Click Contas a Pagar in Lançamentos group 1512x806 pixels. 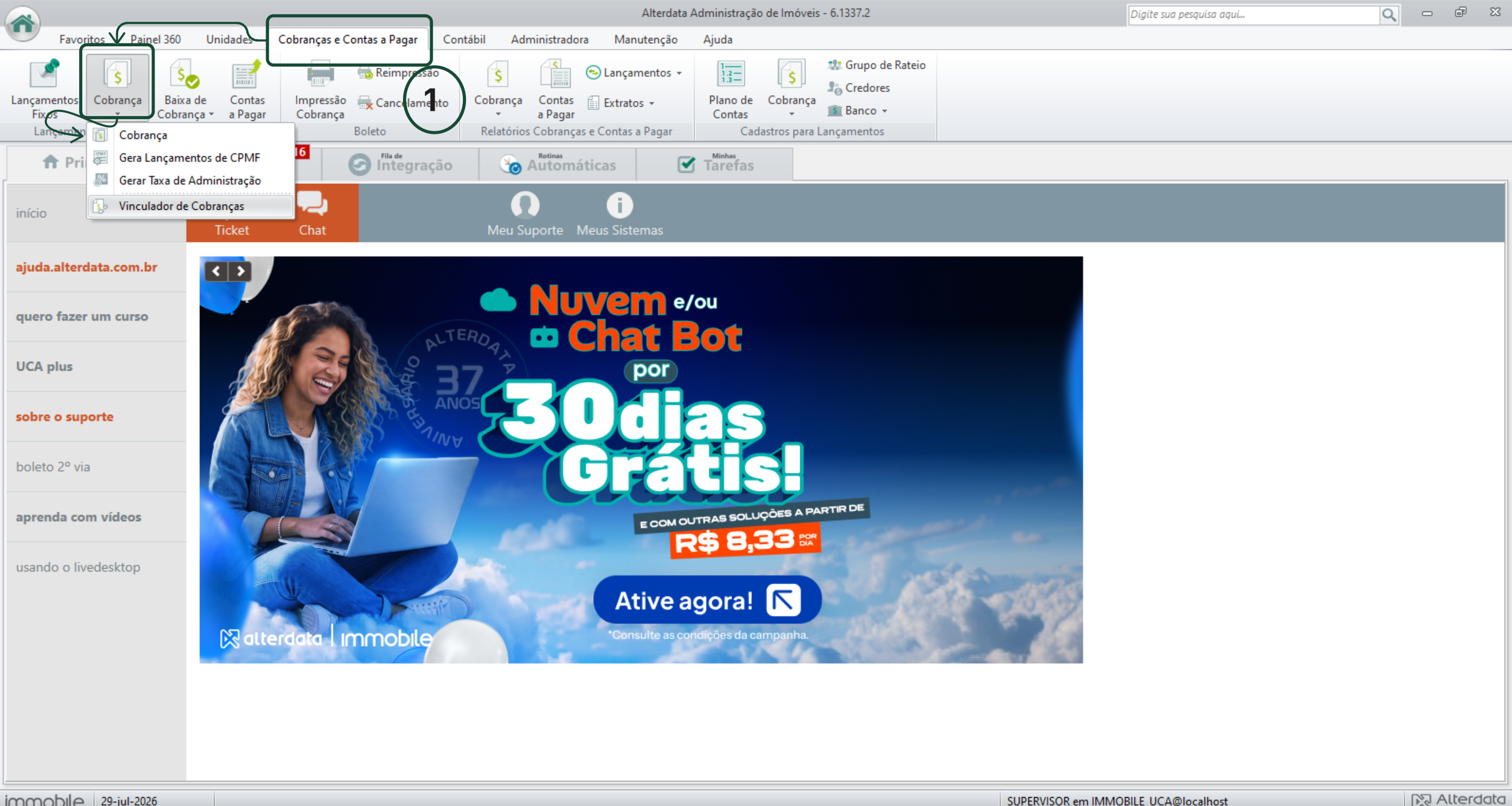coord(247,89)
